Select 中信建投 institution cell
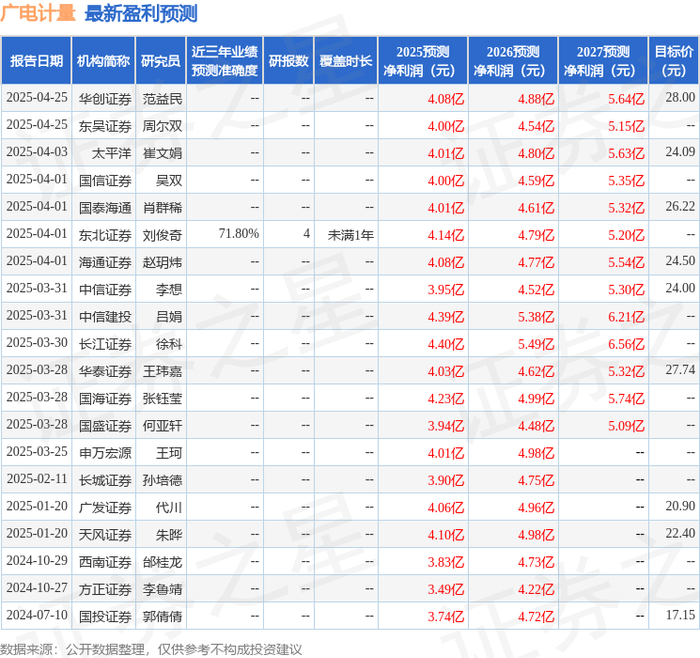Screen dimensions: 700x658 tap(105, 317)
